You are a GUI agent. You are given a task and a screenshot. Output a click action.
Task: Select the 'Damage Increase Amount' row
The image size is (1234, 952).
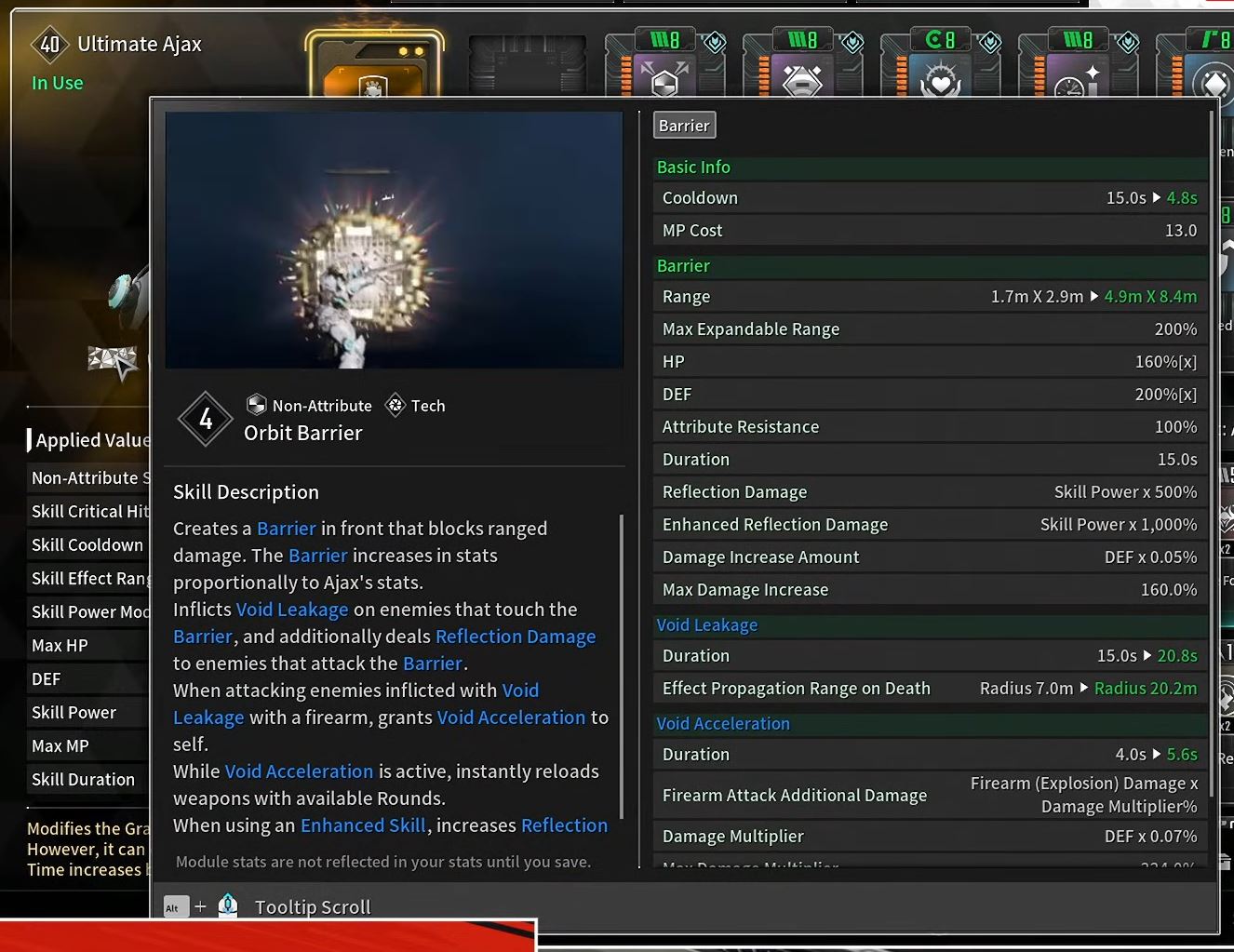pos(930,557)
